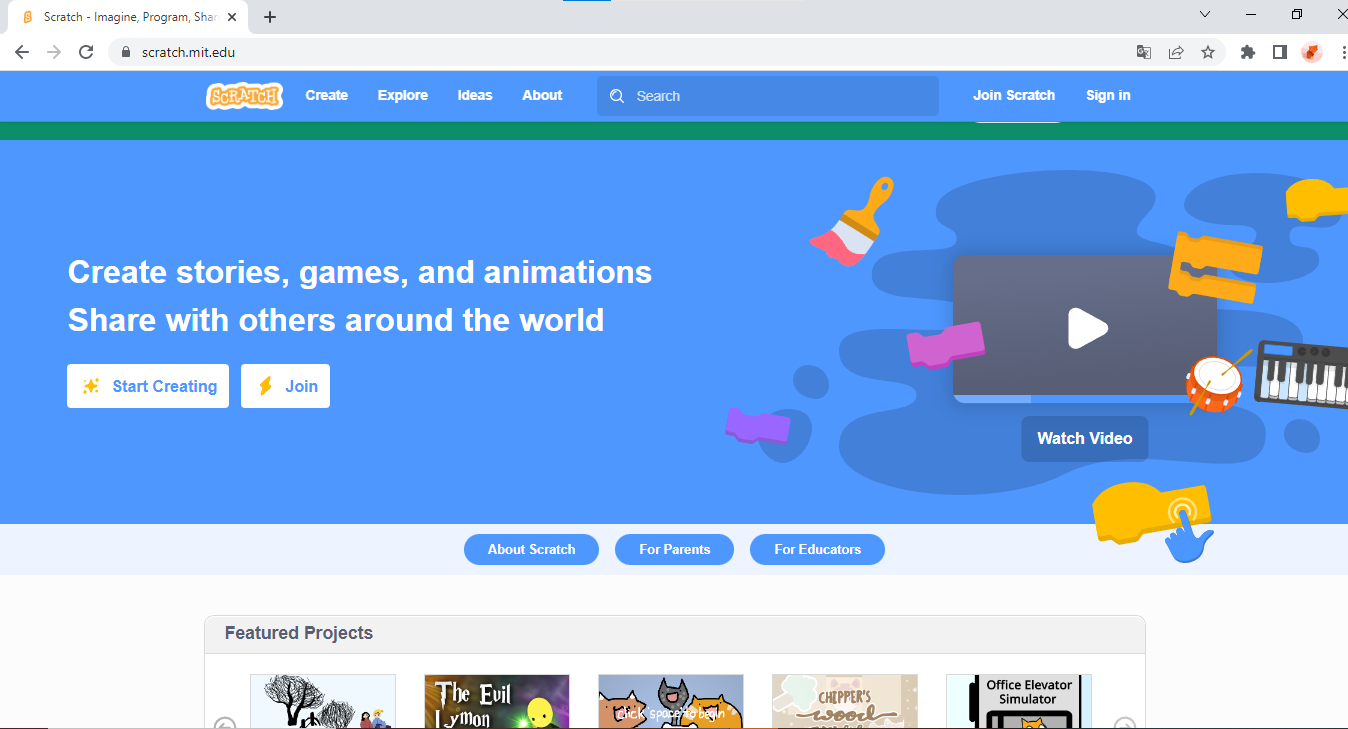Open the tree silhouette project thumbnail
This screenshot has height=729, width=1348.
[323, 701]
